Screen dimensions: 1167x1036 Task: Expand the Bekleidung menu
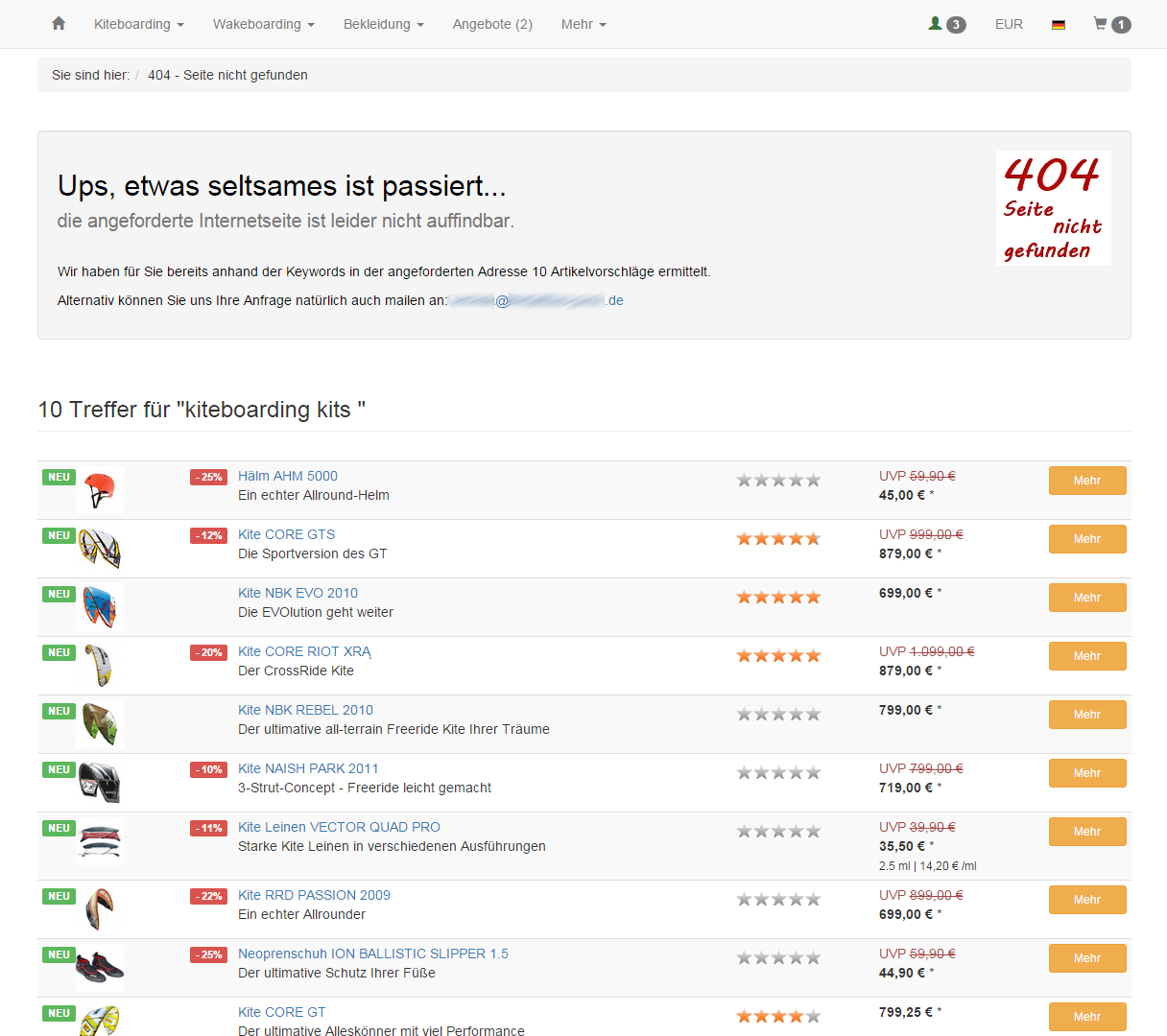pos(384,24)
